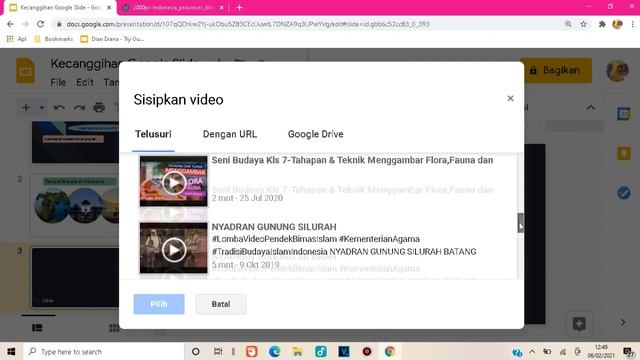Click the video results scrollbar handle
Screen dimensions: 640x360
[x=520, y=223]
